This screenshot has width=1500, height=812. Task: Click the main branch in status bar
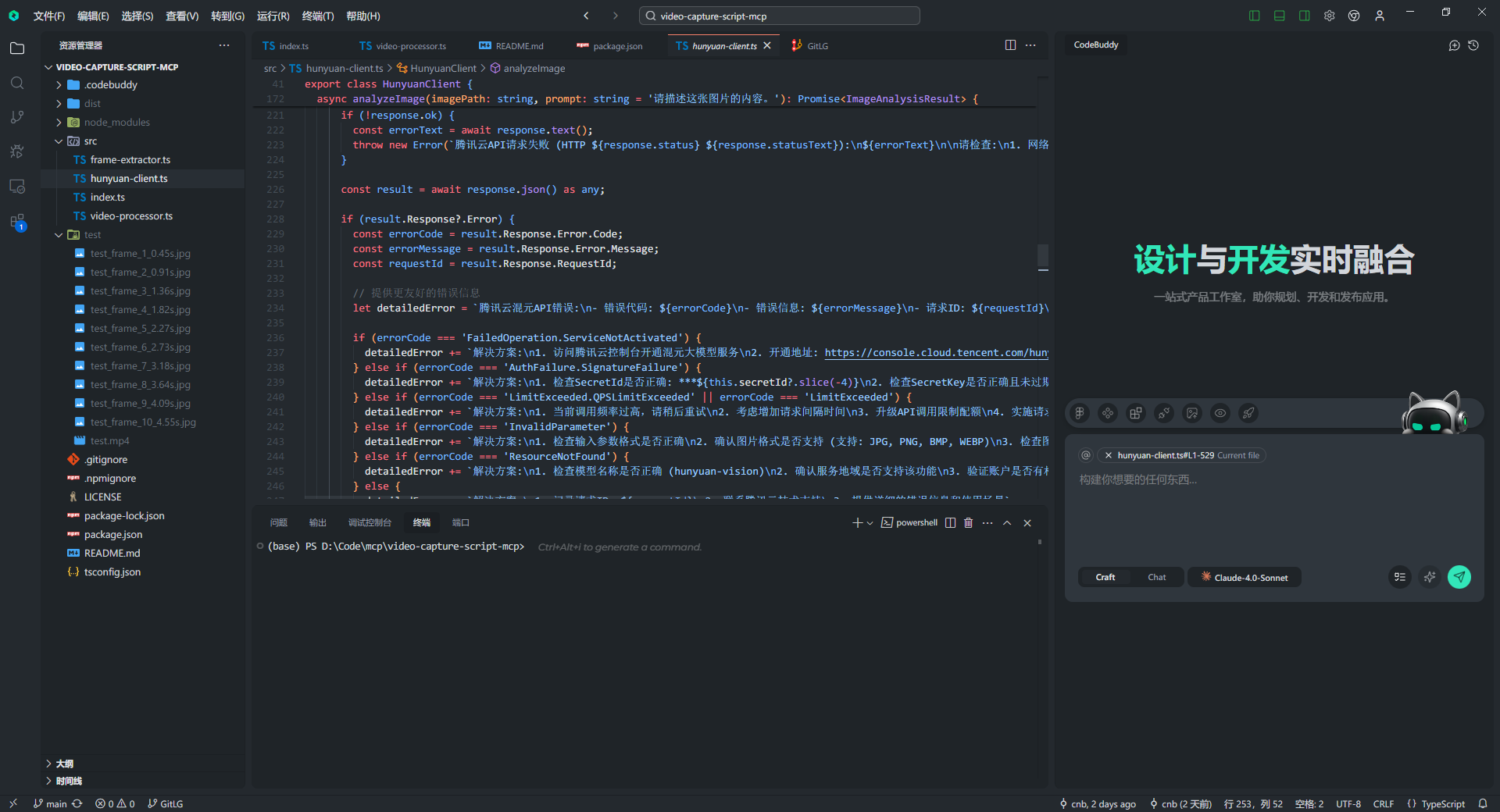[x=50, y=803]
